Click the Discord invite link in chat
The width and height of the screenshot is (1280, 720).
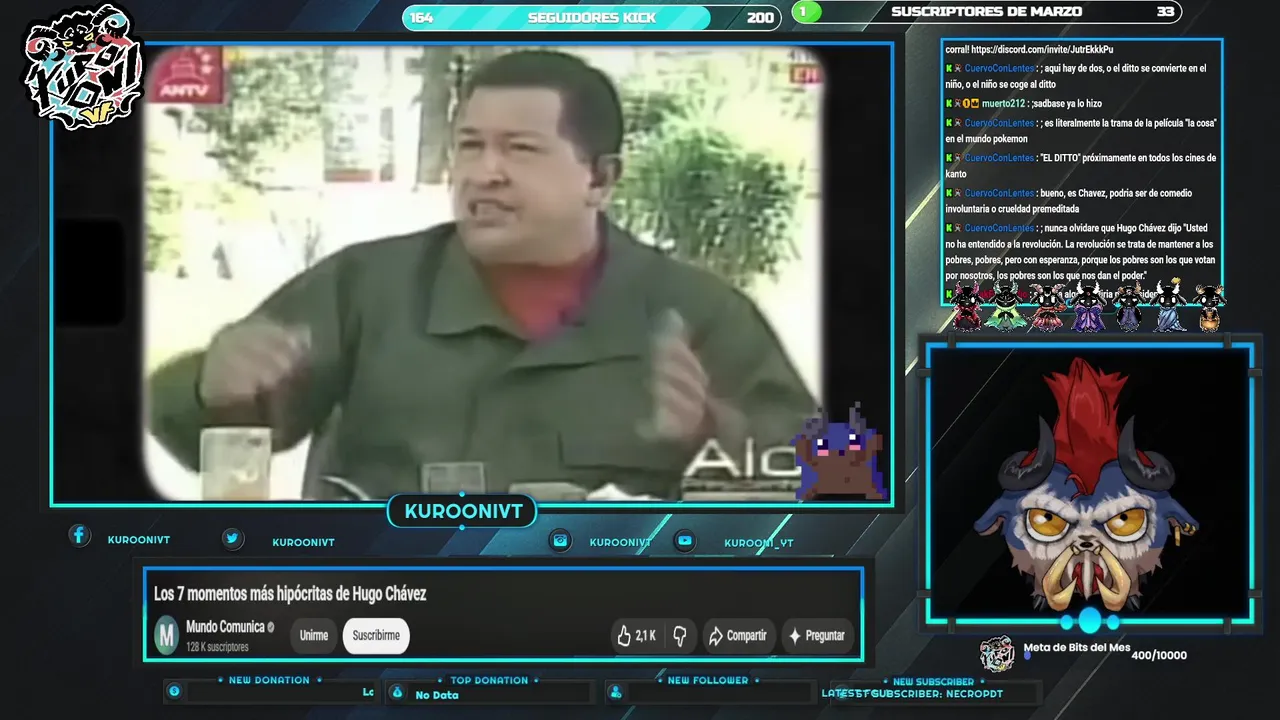point(1040,49)
